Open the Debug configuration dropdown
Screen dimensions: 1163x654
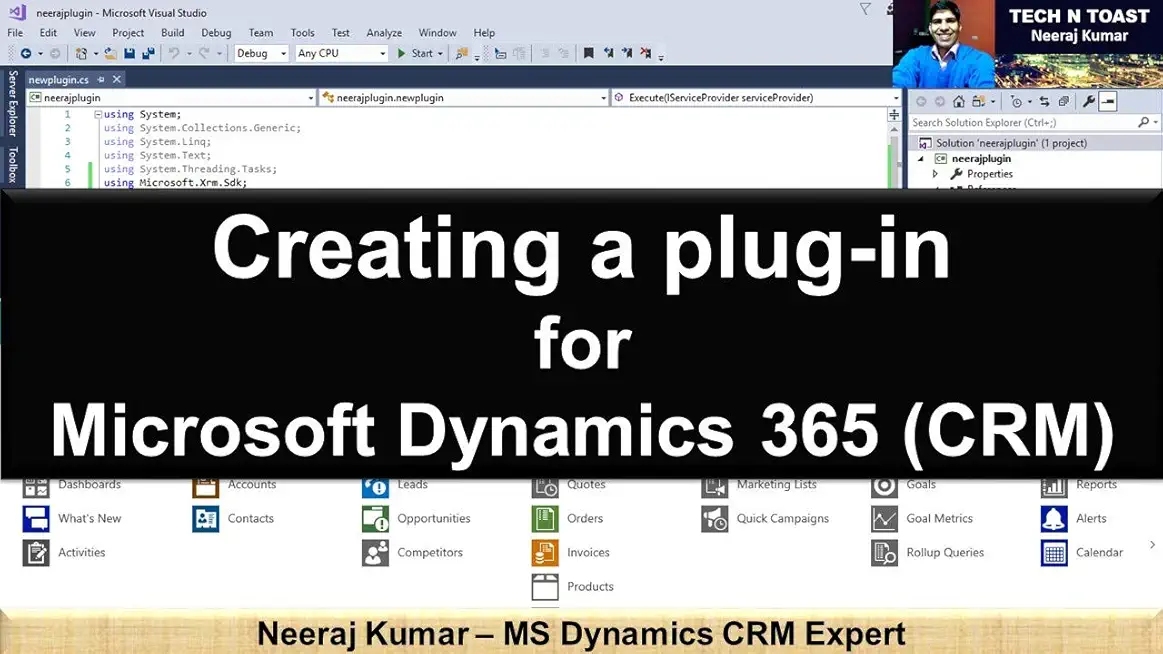[262, 54]
